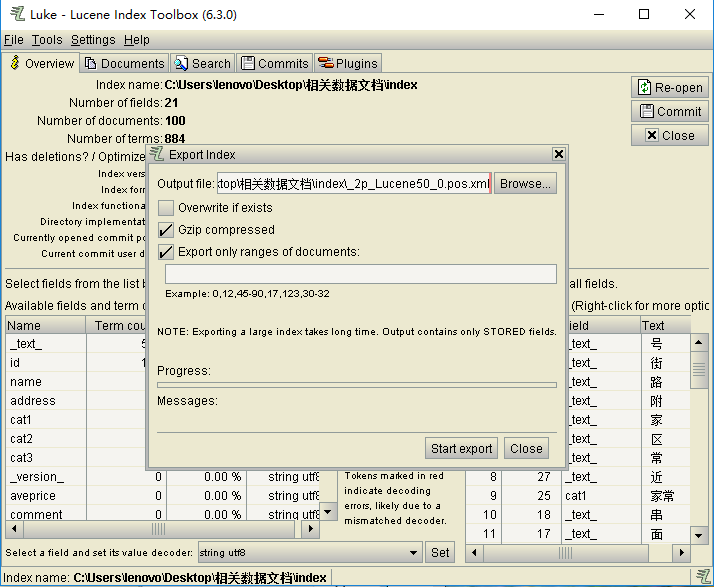This screenshot has width=714, height=587.
Task: Click the Name column header
Action: tap(46, 326)
